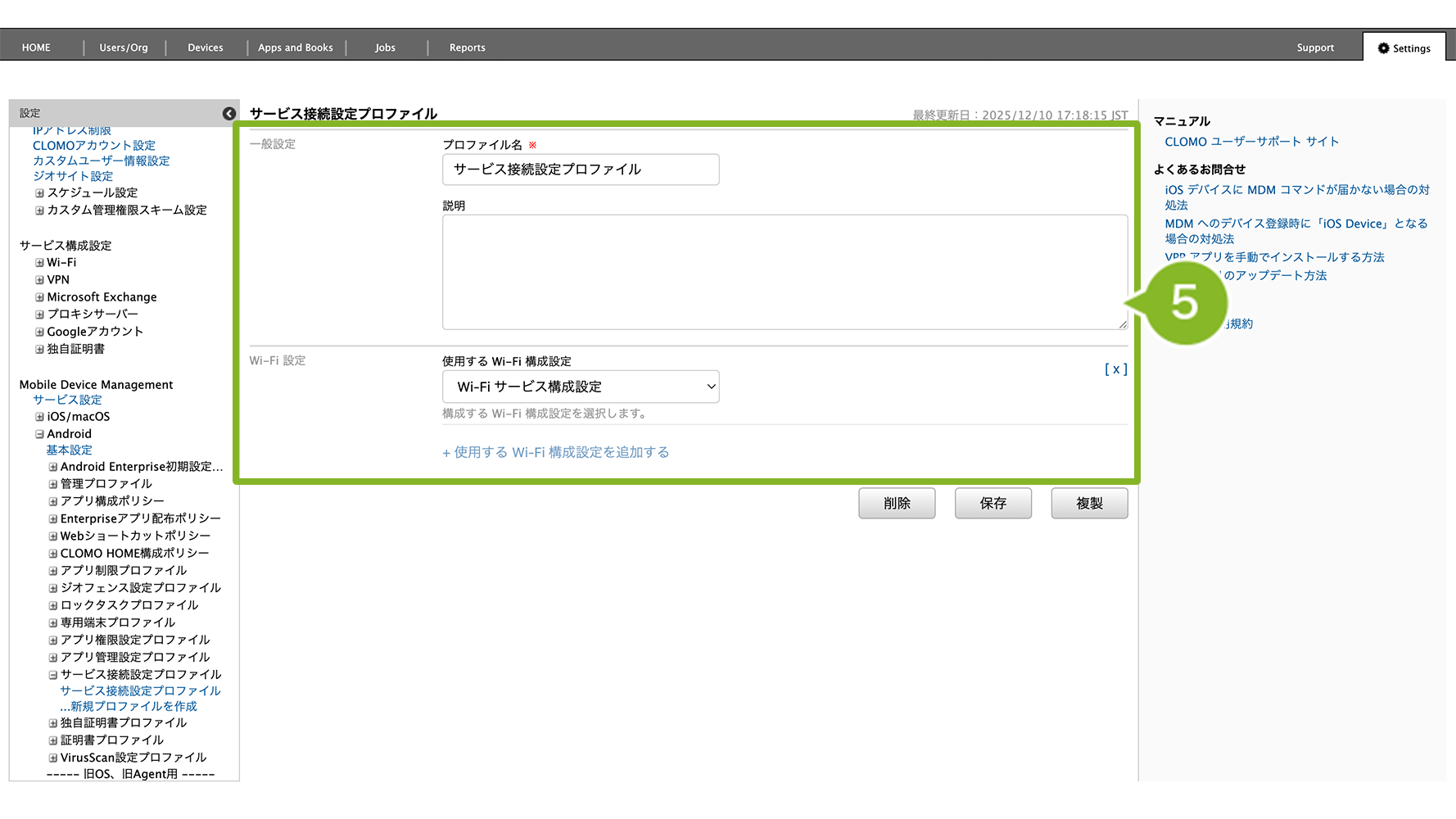Open Settings tab with gear icon
1456x819 pixels.
1404,48
